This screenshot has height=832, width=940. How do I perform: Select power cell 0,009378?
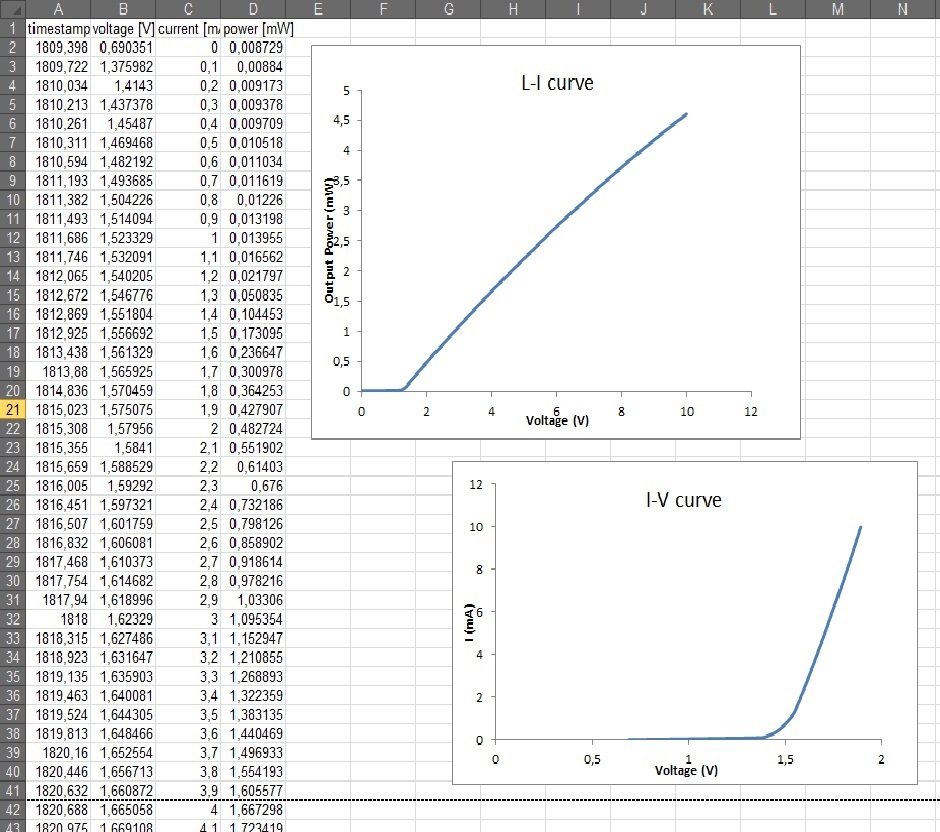[x=253, y=105]
